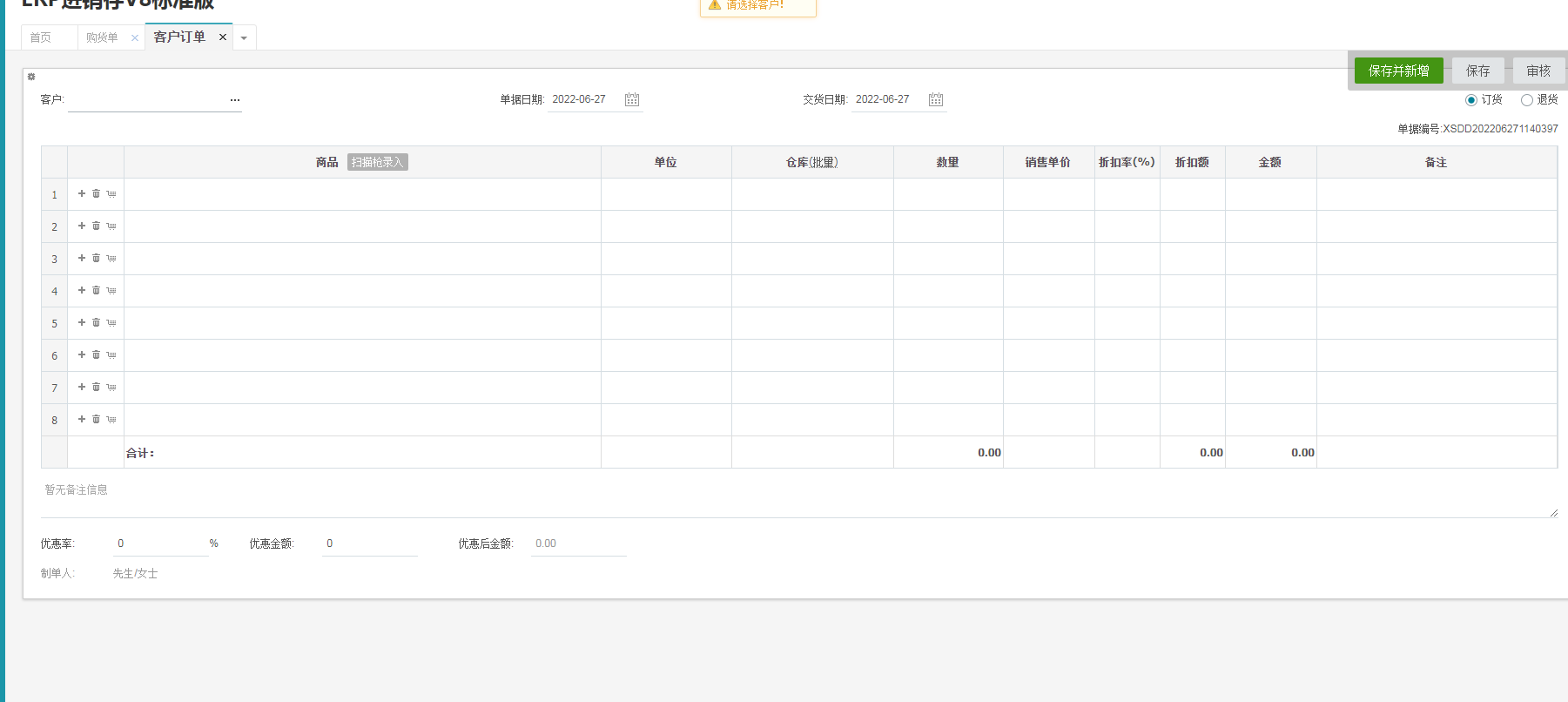
Task: Select the 退货 radio option
Action: 1526,100
